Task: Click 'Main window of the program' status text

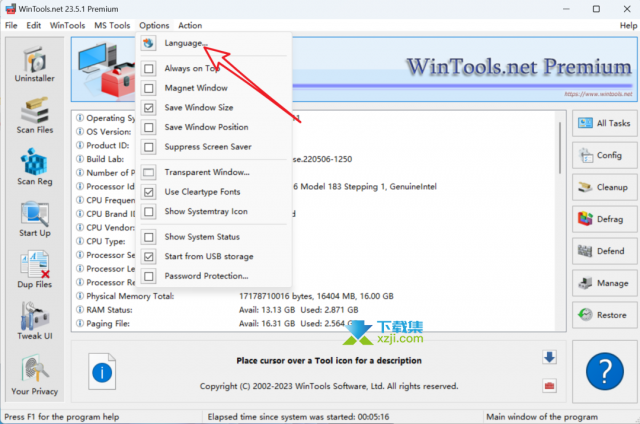Action: tap(542, 417)
